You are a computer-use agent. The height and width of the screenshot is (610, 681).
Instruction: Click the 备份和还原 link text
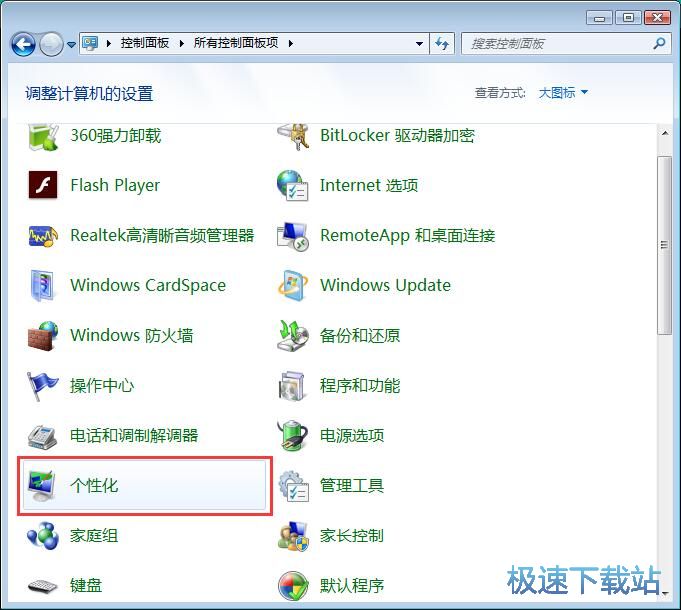[x=360, y=336]
